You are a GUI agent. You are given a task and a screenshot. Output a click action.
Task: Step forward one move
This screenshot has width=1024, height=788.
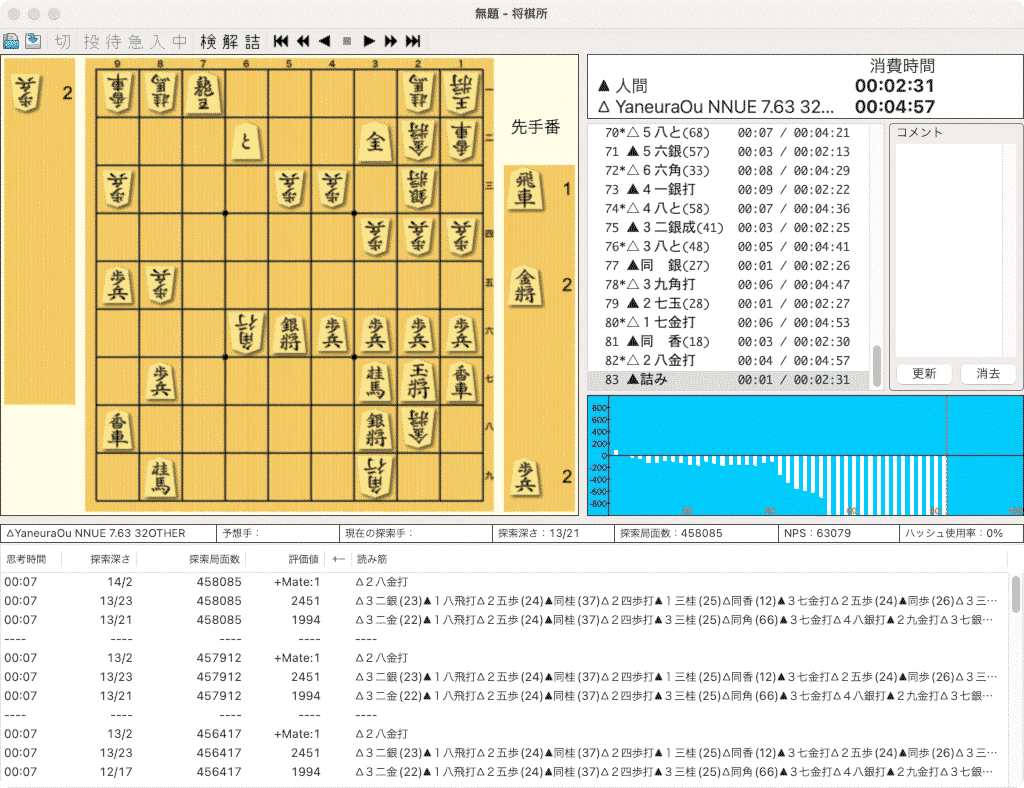click(369, 41)
